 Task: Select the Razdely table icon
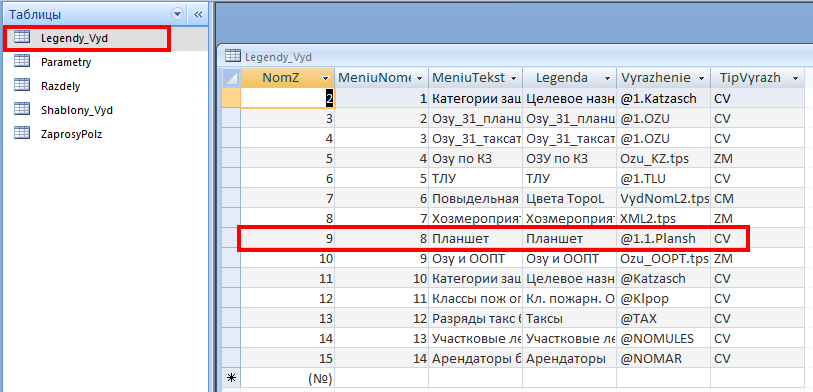[x=22, y=85]
